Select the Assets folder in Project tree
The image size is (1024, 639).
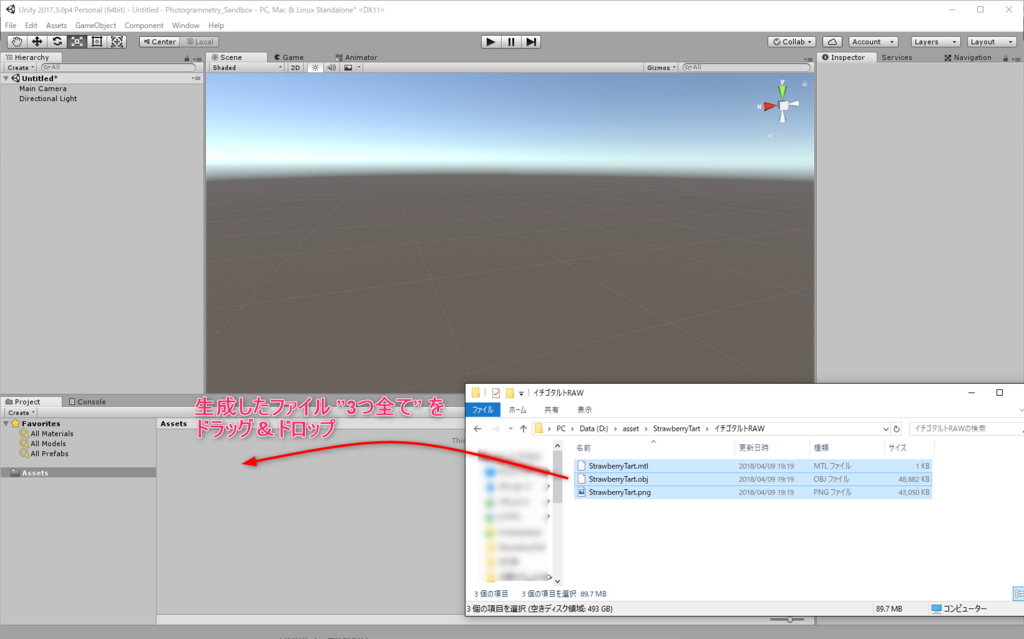coord(78,472)
